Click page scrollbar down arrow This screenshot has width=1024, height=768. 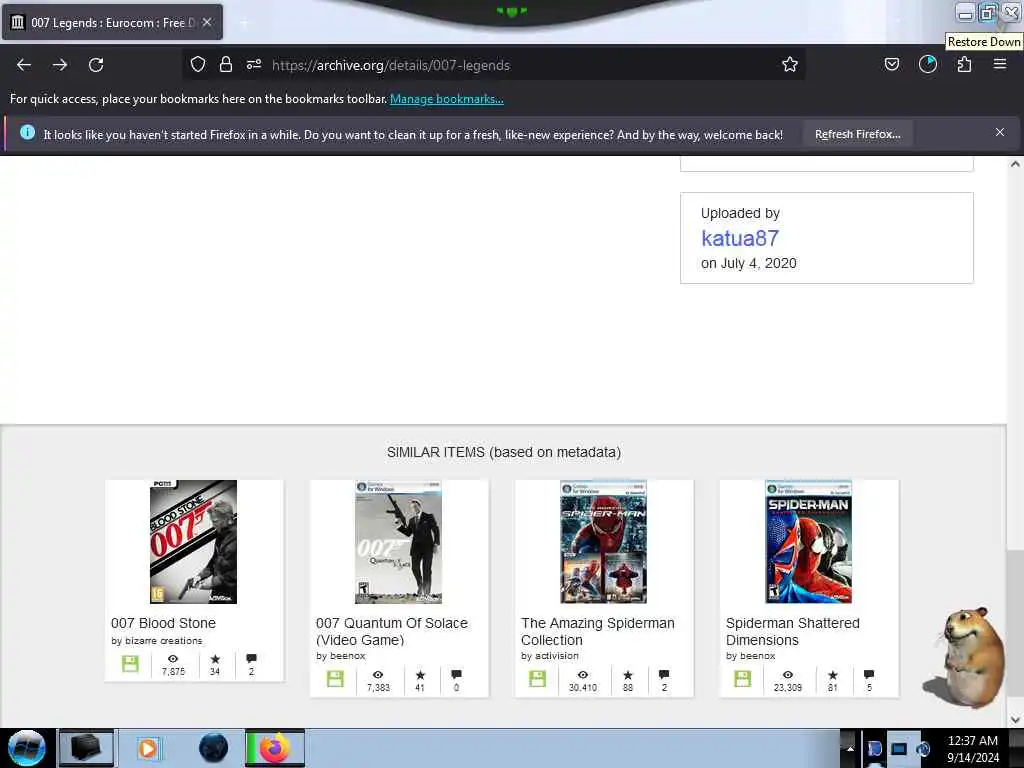(1015, 720)
